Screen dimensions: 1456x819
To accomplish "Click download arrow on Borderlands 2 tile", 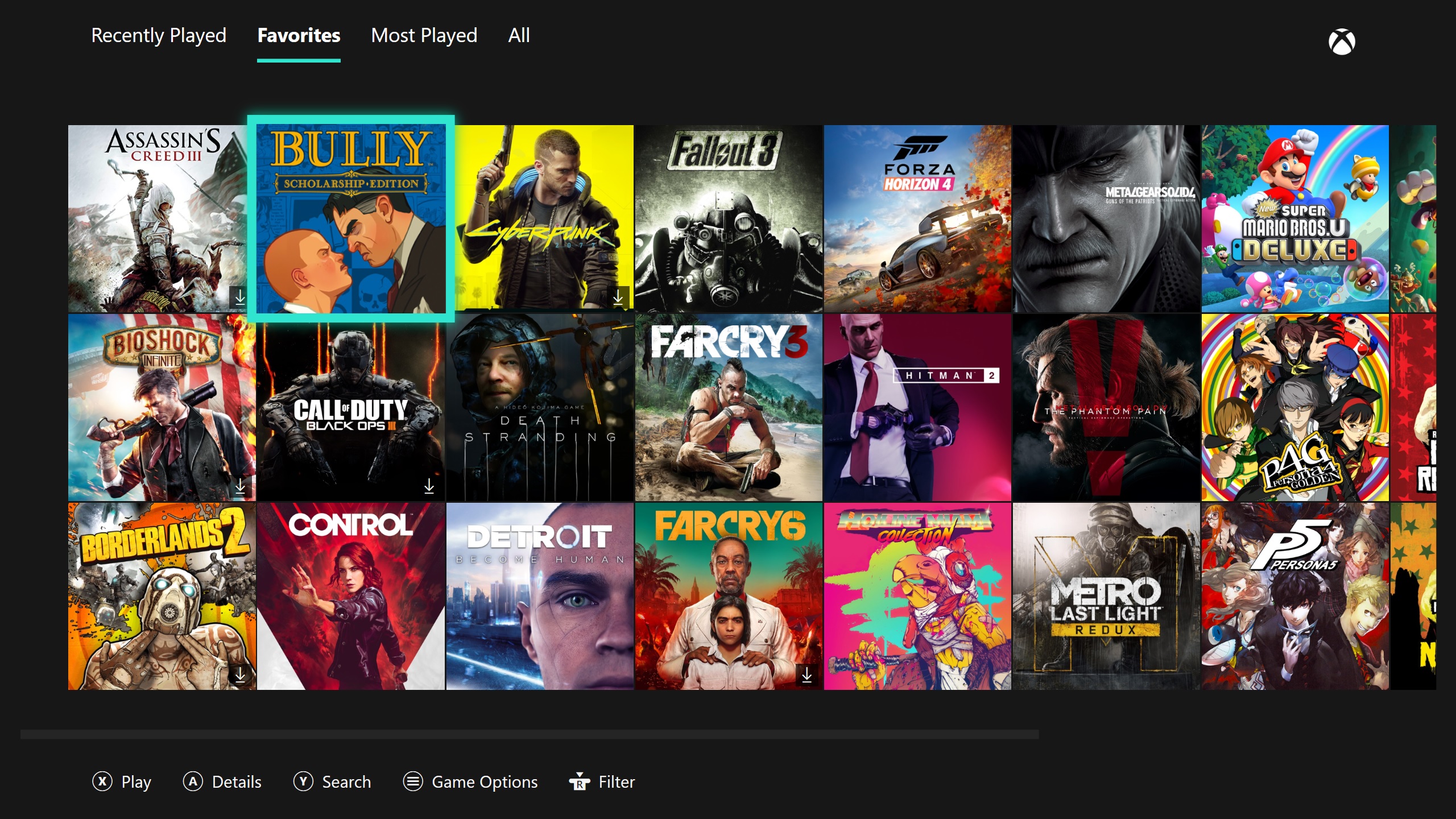I will tap(240, 675).
